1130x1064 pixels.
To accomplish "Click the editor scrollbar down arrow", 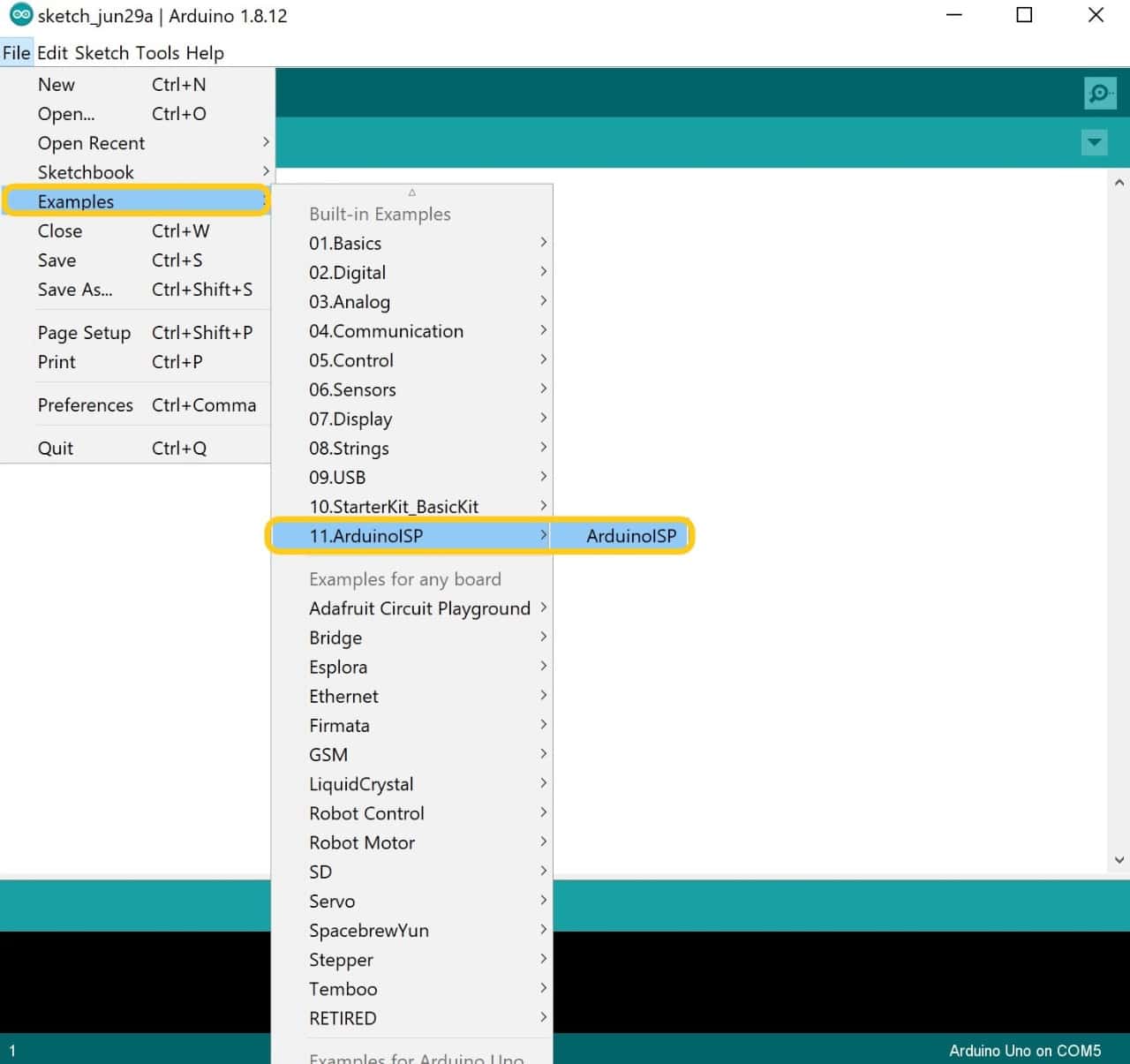I will coord(1119,859).
